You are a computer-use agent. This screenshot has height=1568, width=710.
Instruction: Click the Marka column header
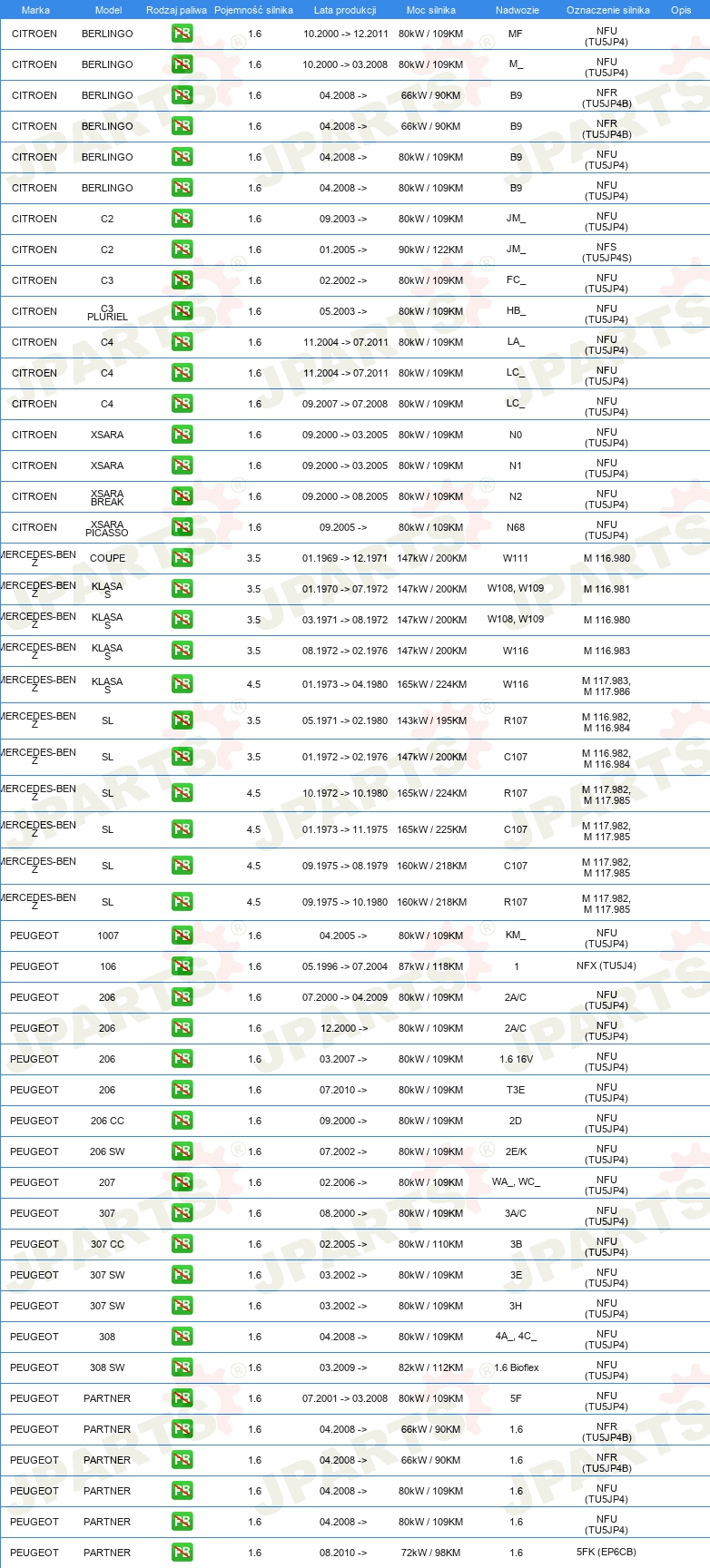pos(35,10)
